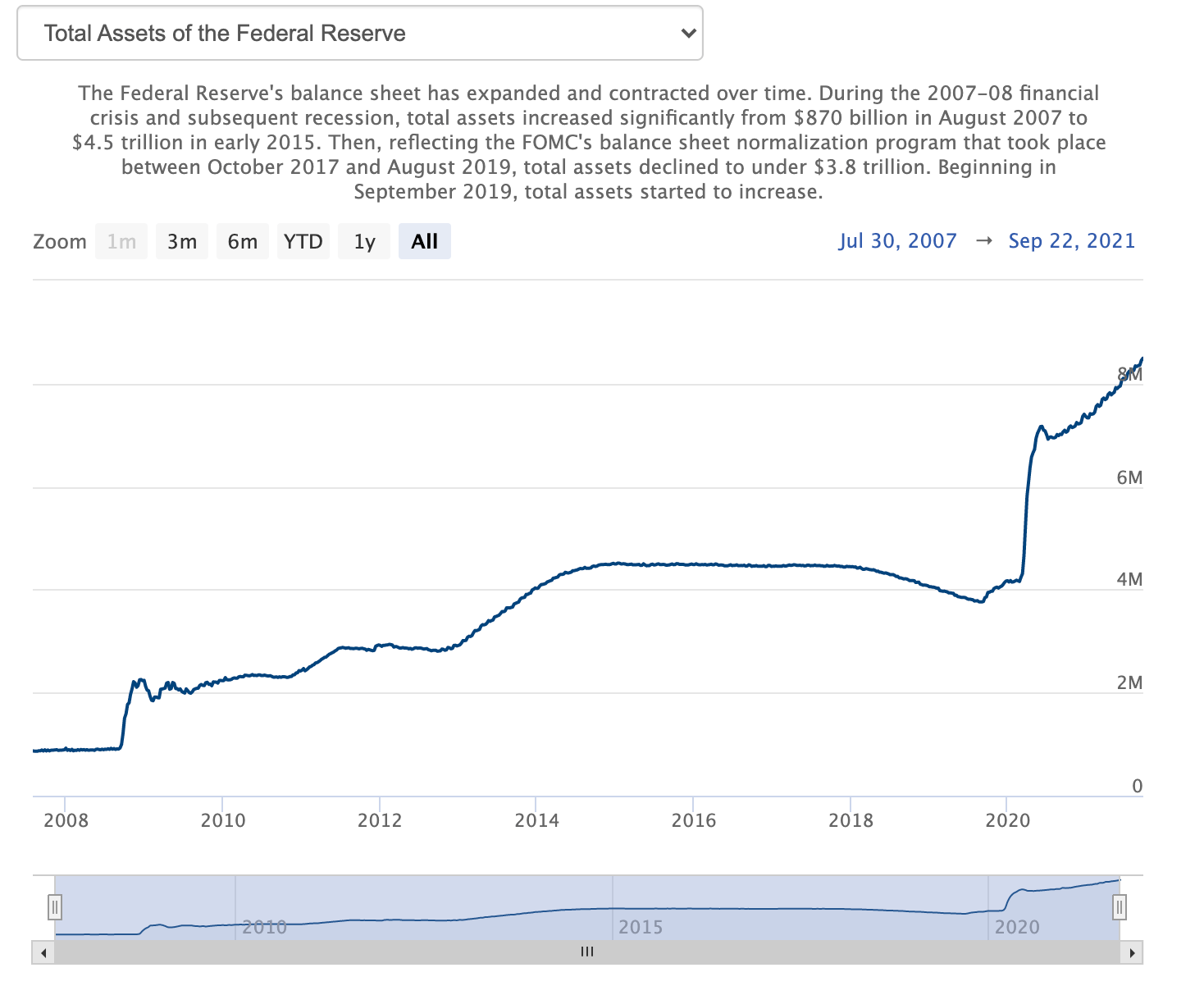Click the 2008 x-axis label
Screen dimensions: 1204x986
point(66,820)
